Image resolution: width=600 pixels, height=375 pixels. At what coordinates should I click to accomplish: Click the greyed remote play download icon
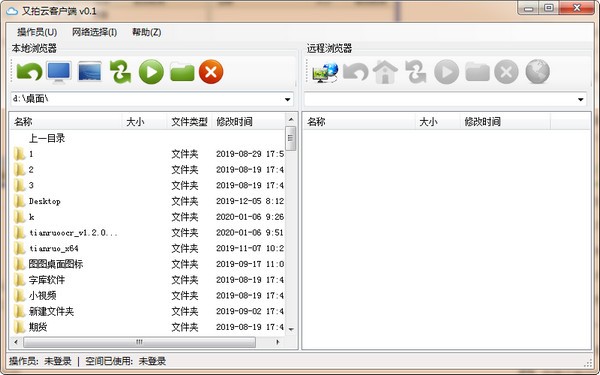pos(447,72)
